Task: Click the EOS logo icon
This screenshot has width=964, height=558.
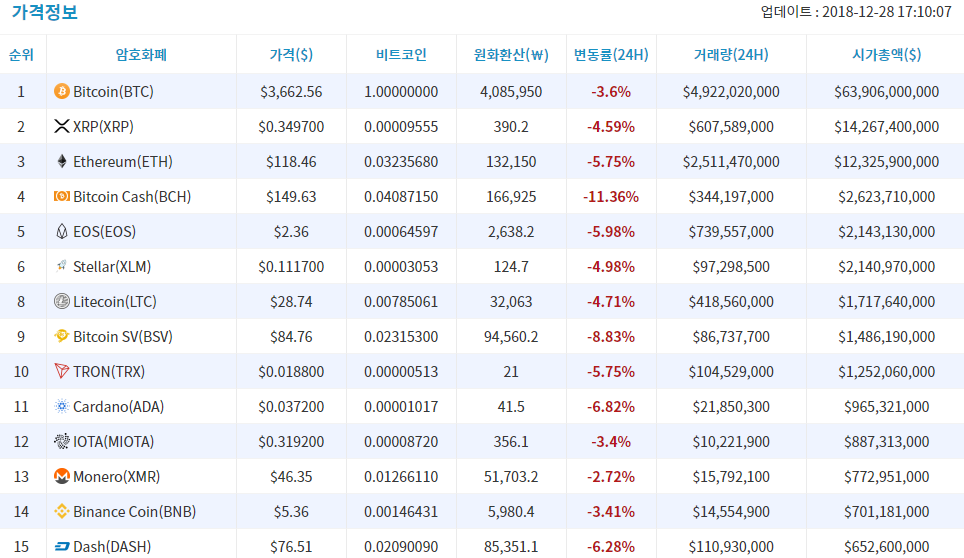Action: point(61,232)
